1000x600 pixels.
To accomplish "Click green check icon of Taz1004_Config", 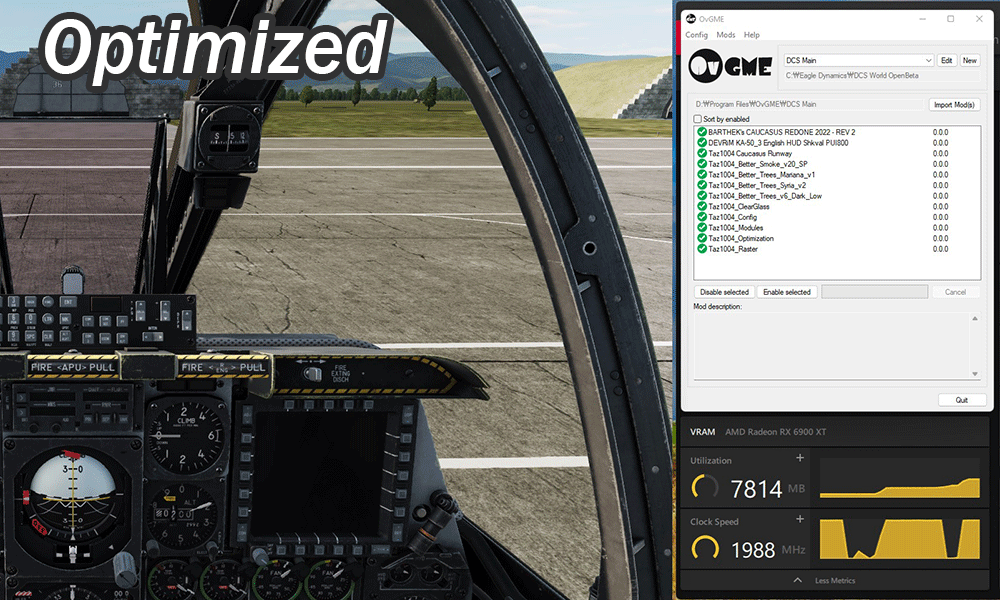I will (x=702, y=217).
